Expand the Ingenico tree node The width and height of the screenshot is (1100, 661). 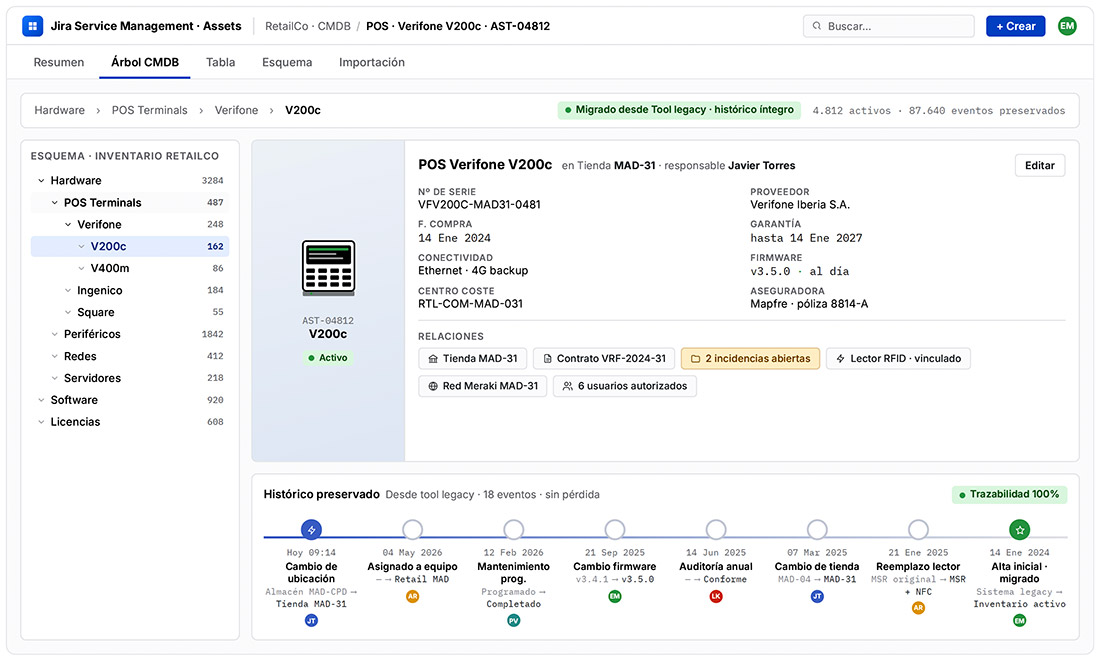click(x=68, y=291)
